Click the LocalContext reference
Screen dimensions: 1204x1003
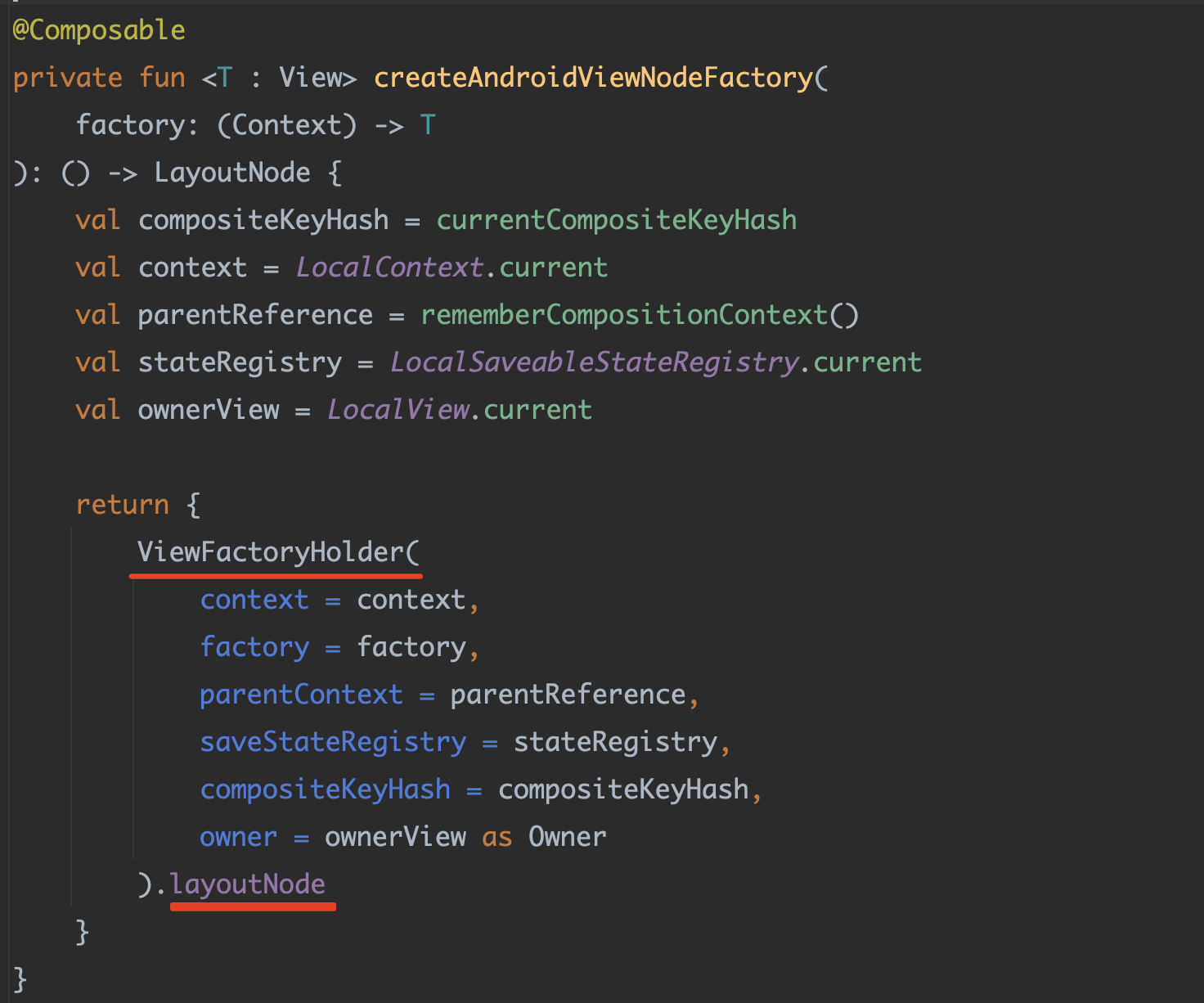[389, 268]
